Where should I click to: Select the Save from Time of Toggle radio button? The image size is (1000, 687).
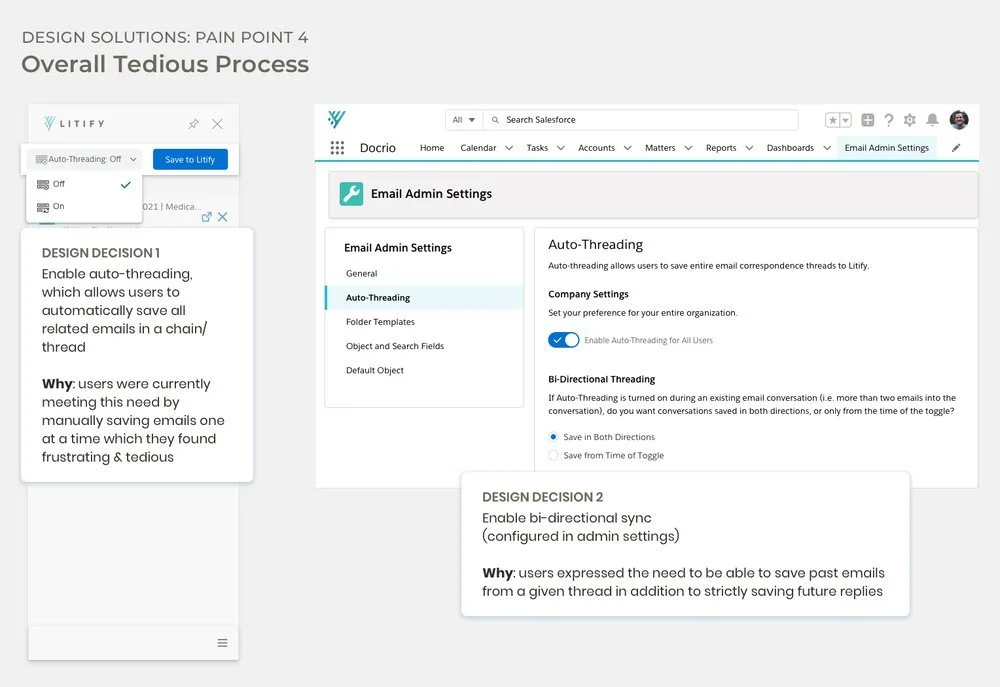553,455
